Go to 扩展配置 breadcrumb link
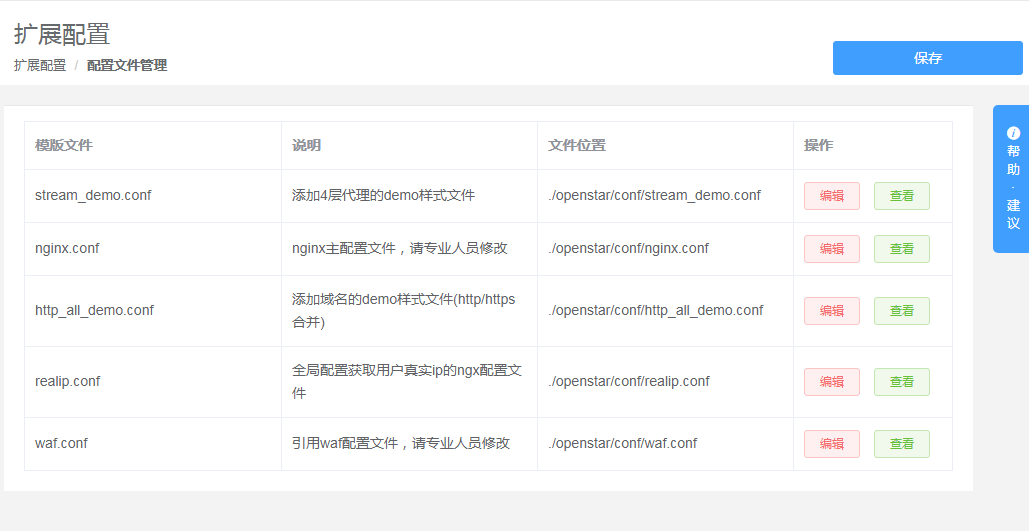 40,65
